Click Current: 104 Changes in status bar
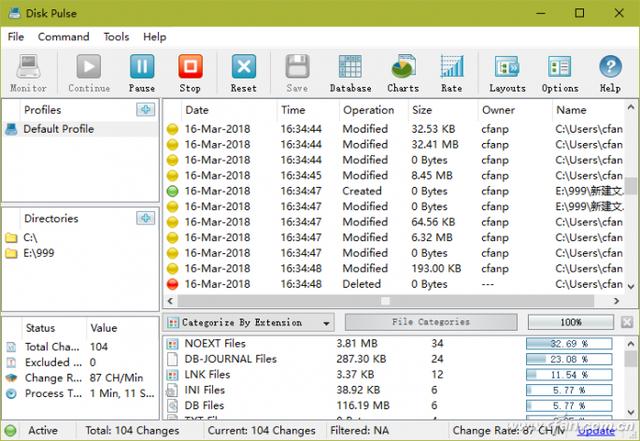Image resolution: width=640 pixels, height=441 pixels. (x=261, y=430)
